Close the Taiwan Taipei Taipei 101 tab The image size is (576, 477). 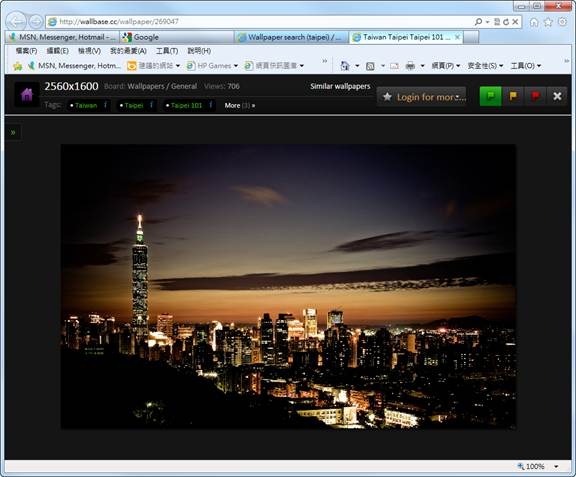click(x=457, y=37)
